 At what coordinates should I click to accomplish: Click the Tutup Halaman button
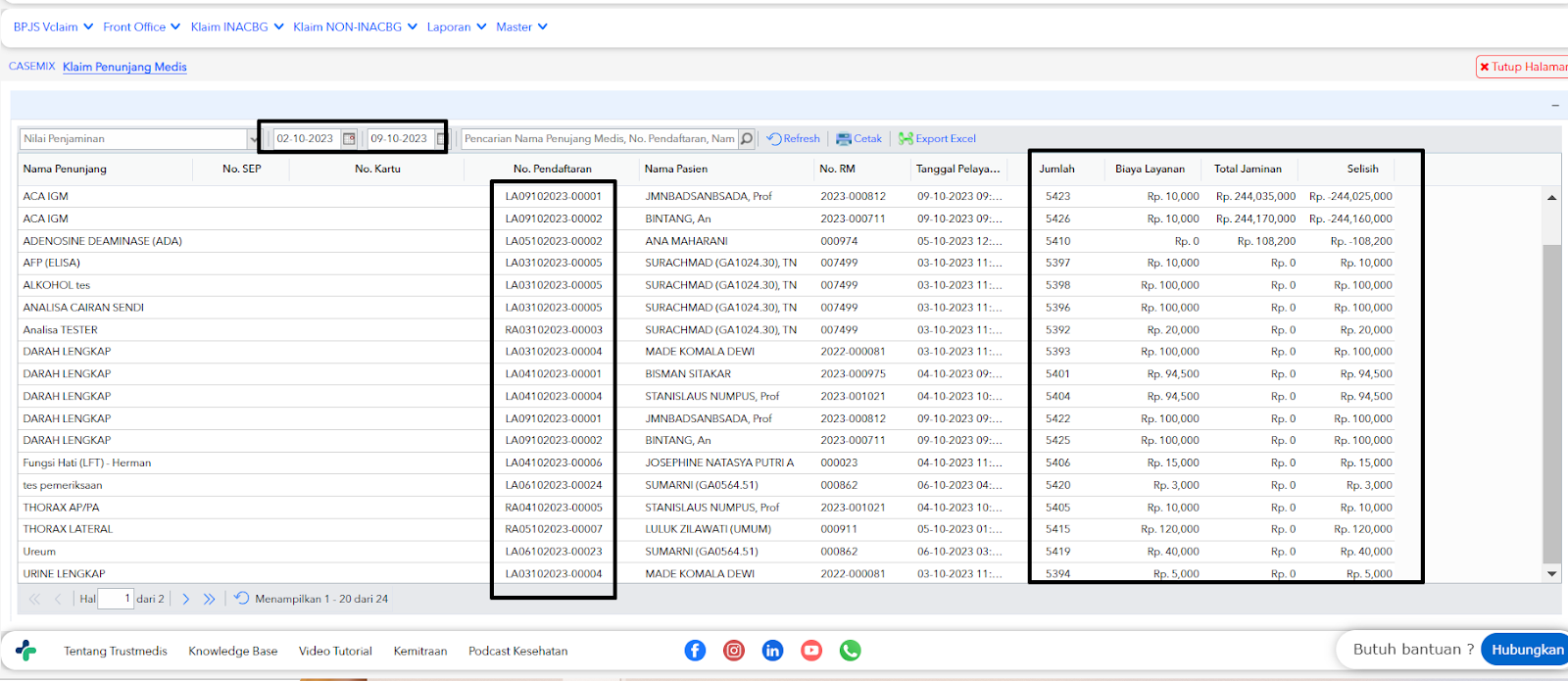click(x=1523, y=67)
